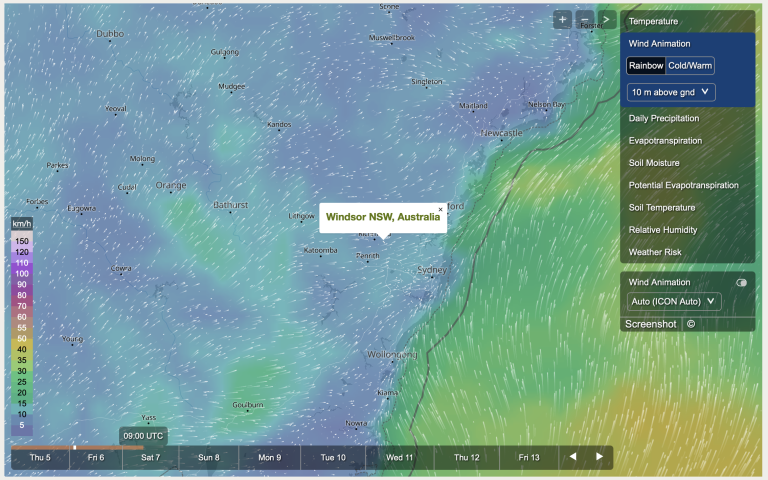Click the Mudgee label on the map
768x480 pixels.
click(x=232, y=86)
